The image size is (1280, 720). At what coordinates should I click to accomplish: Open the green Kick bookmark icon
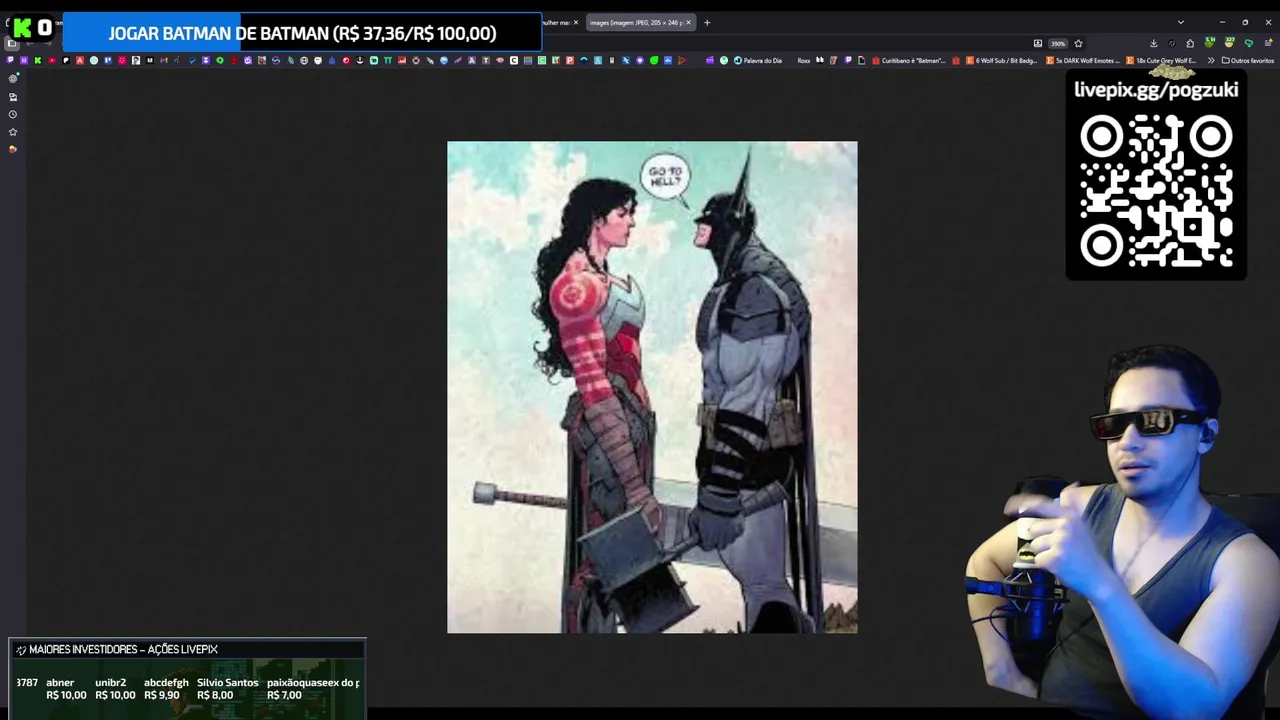38,60
